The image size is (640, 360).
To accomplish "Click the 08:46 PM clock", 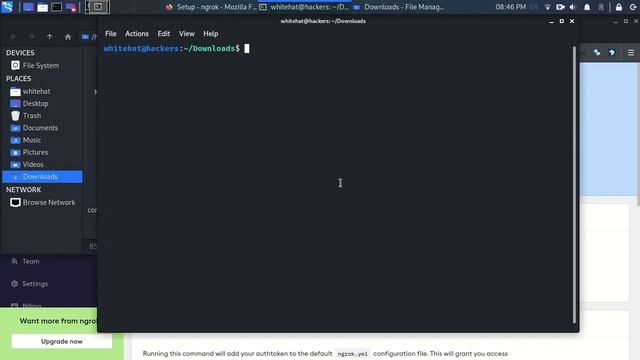I will pyautogui.click(x=511, y=7).
